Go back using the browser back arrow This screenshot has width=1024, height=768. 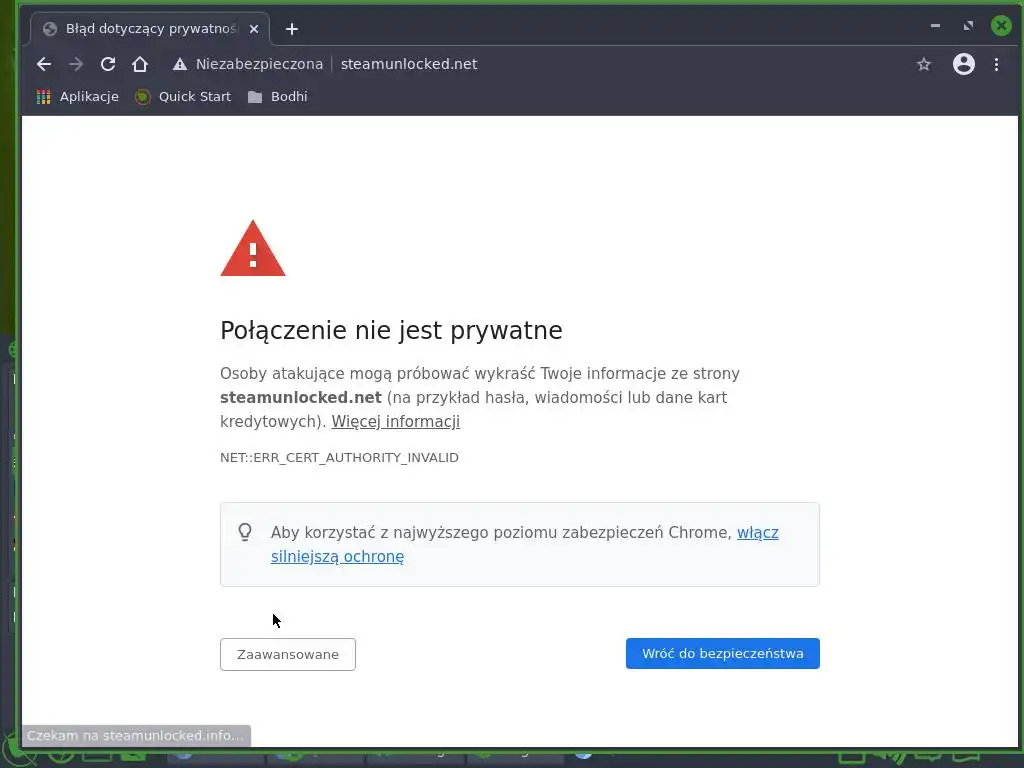(44, 64)
